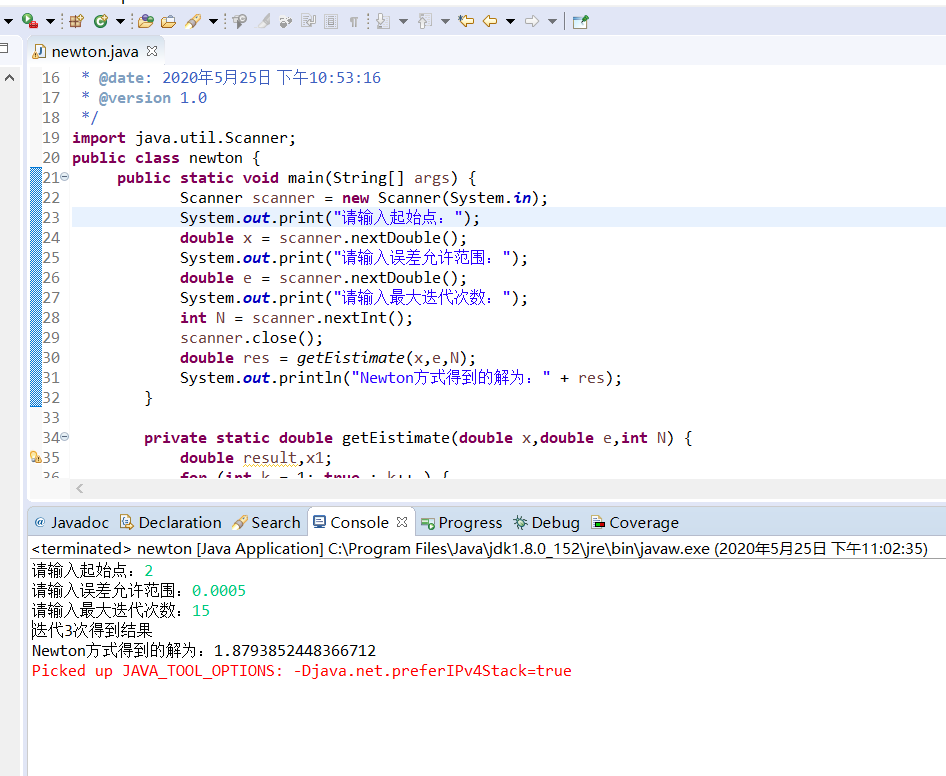
Task: Select the newton.java editor tab
Action: point(94,52)
